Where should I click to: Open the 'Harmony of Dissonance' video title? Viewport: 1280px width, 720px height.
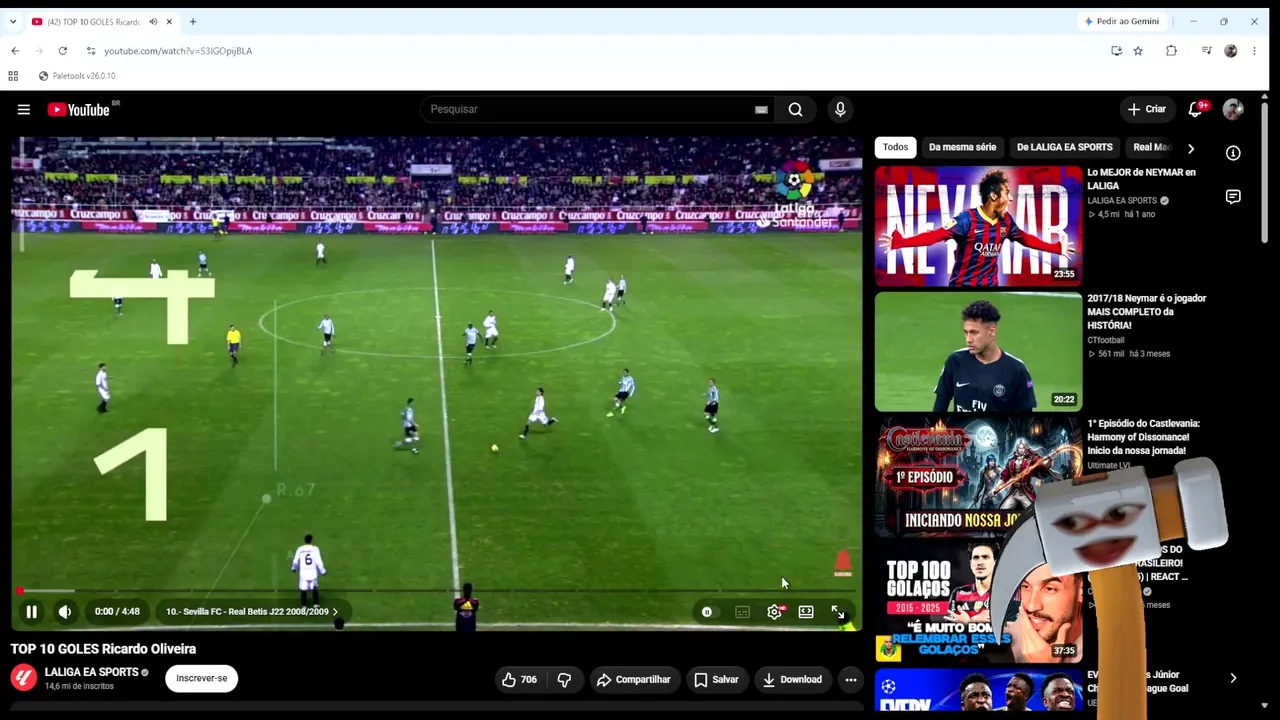tap(1143, 437)
